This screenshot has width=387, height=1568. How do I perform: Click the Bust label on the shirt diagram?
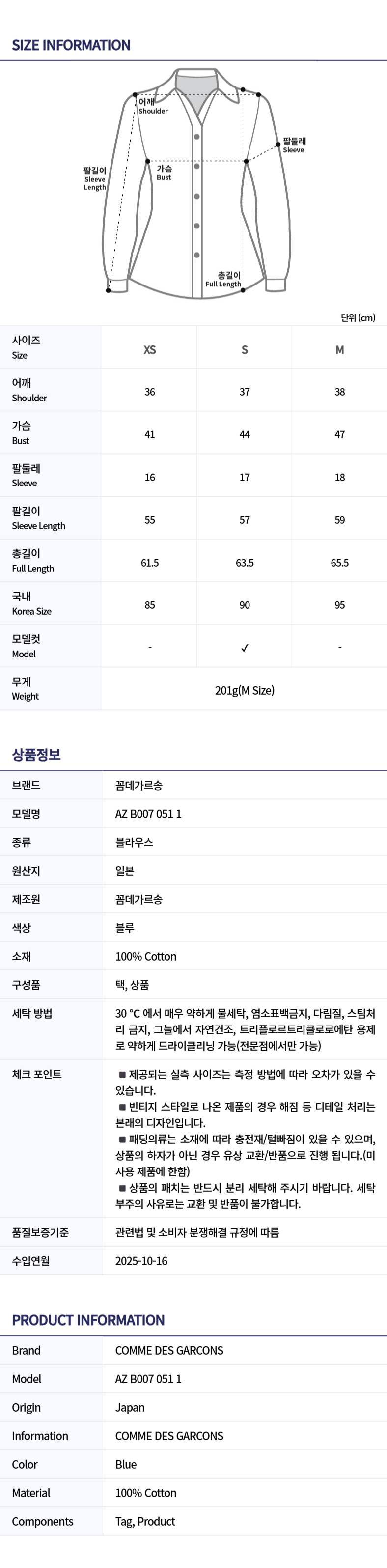tap(164, 172)
